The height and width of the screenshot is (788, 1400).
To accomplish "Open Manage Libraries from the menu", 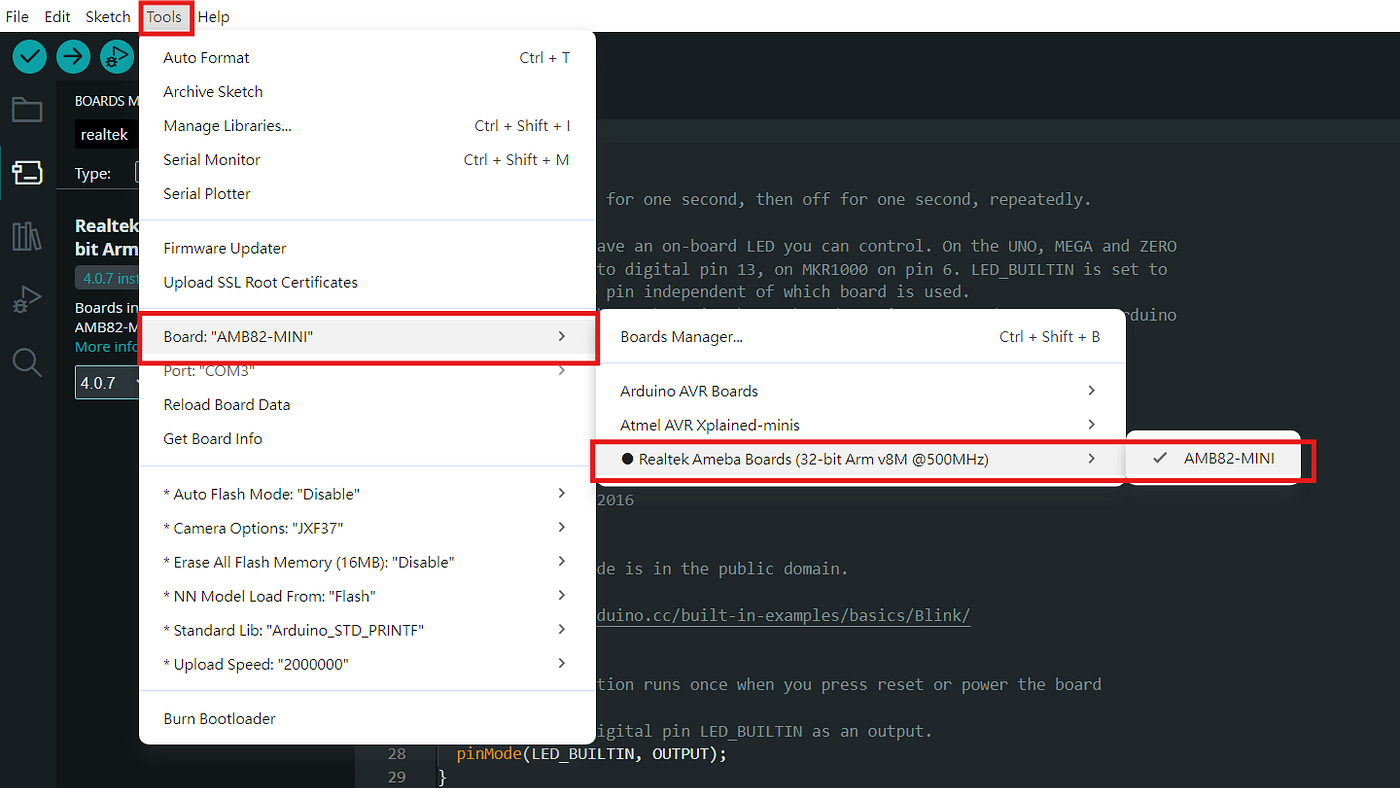I will [367, 126].
